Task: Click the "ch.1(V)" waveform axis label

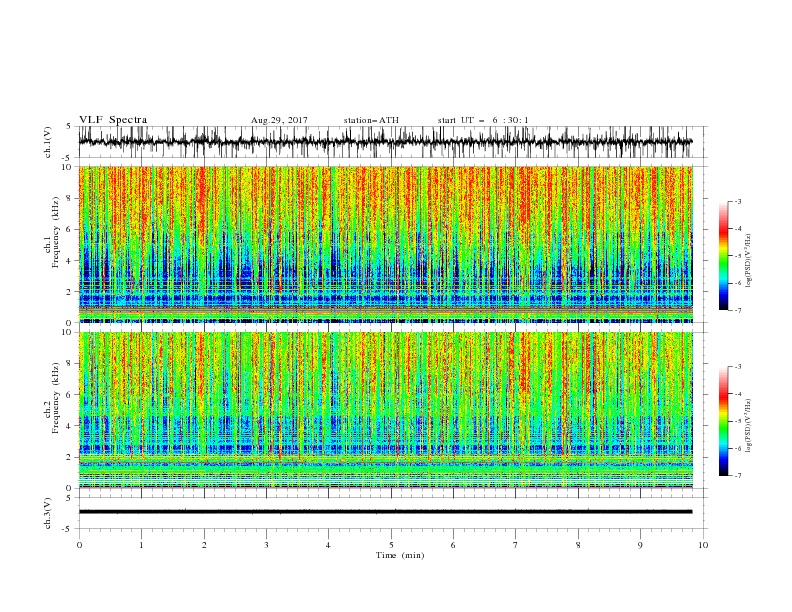Action: [x=48, y=142]
